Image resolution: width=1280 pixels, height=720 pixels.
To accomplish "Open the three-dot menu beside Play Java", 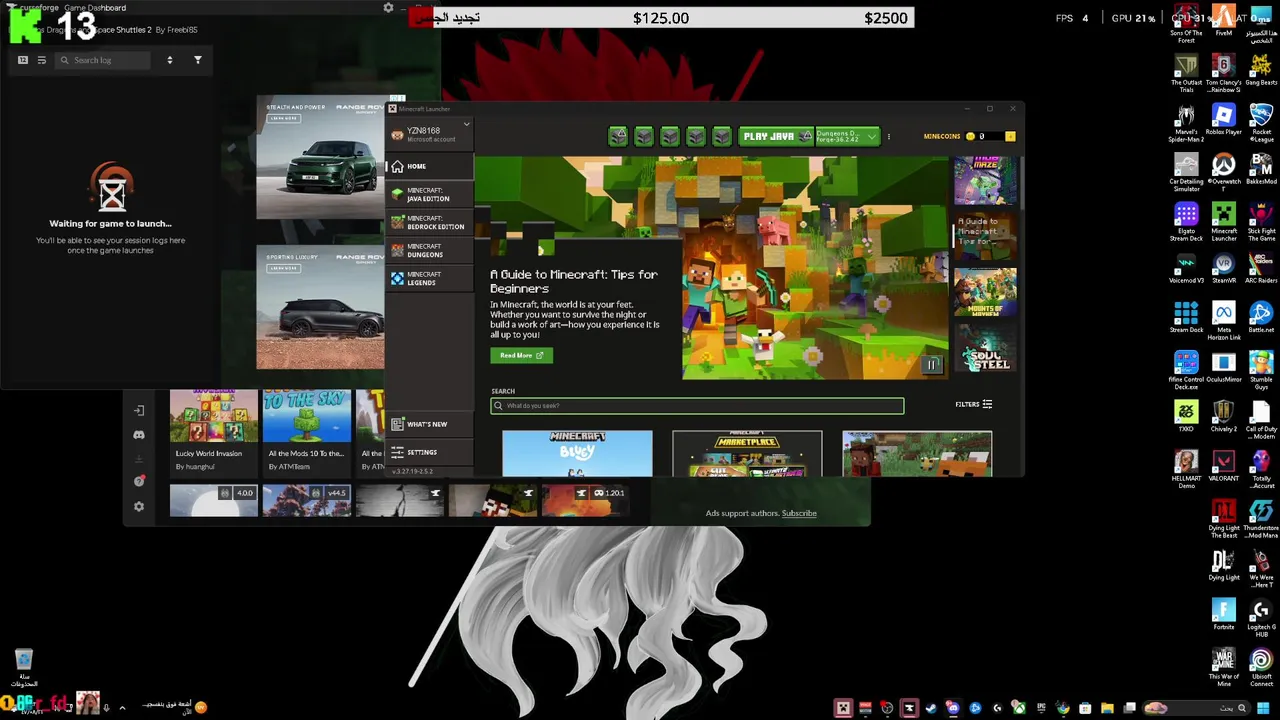I will [x=889, y=137].
